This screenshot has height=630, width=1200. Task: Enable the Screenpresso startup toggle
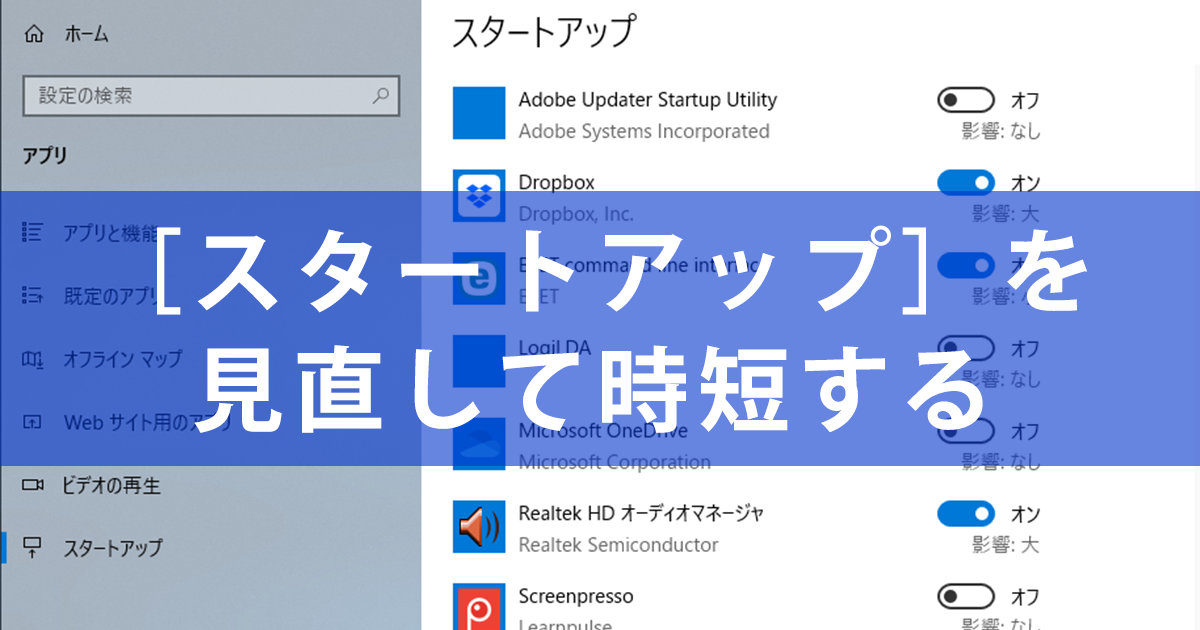coord(966,597)
